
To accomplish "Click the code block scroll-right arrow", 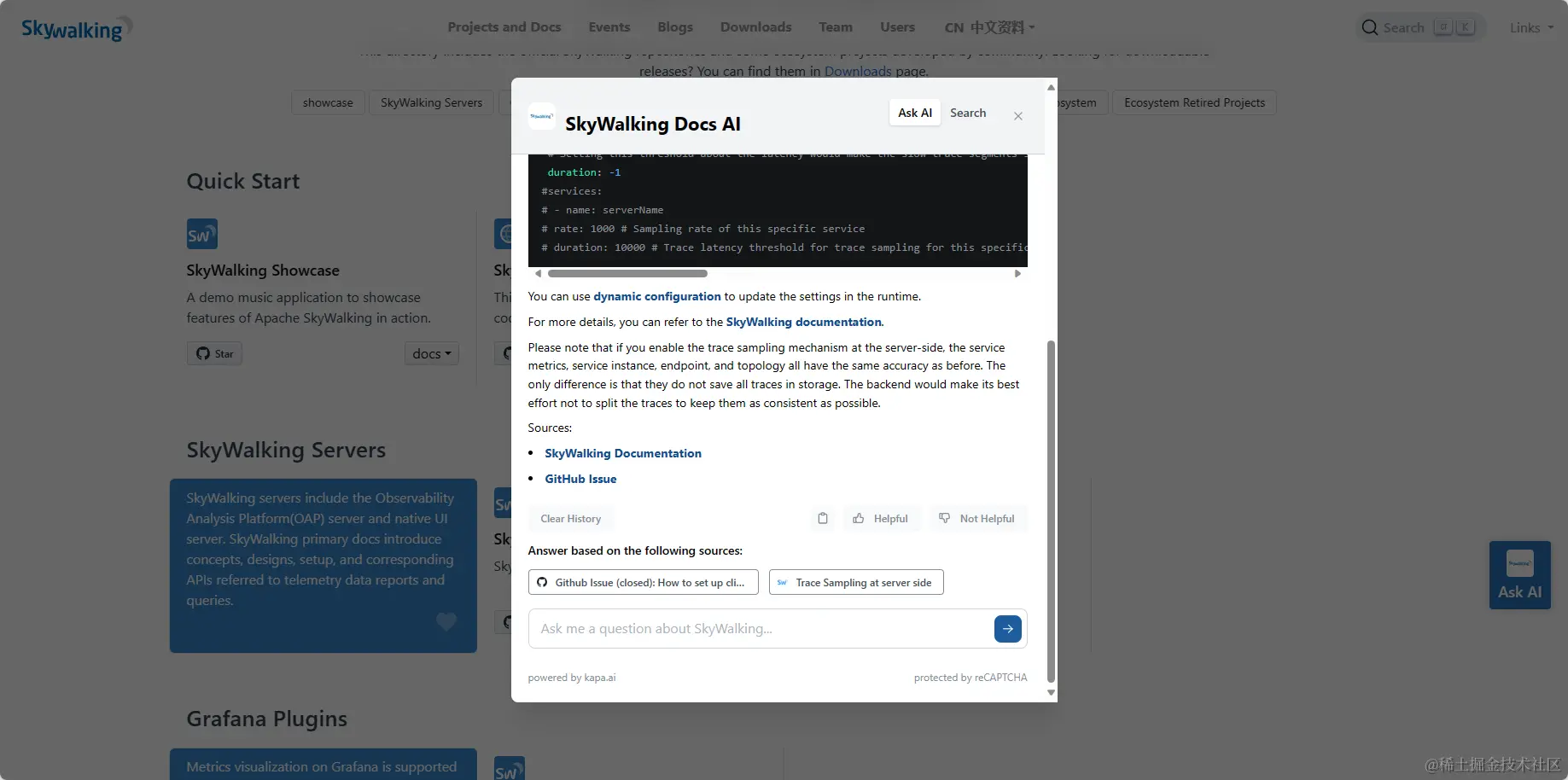I will [1017, 274].
